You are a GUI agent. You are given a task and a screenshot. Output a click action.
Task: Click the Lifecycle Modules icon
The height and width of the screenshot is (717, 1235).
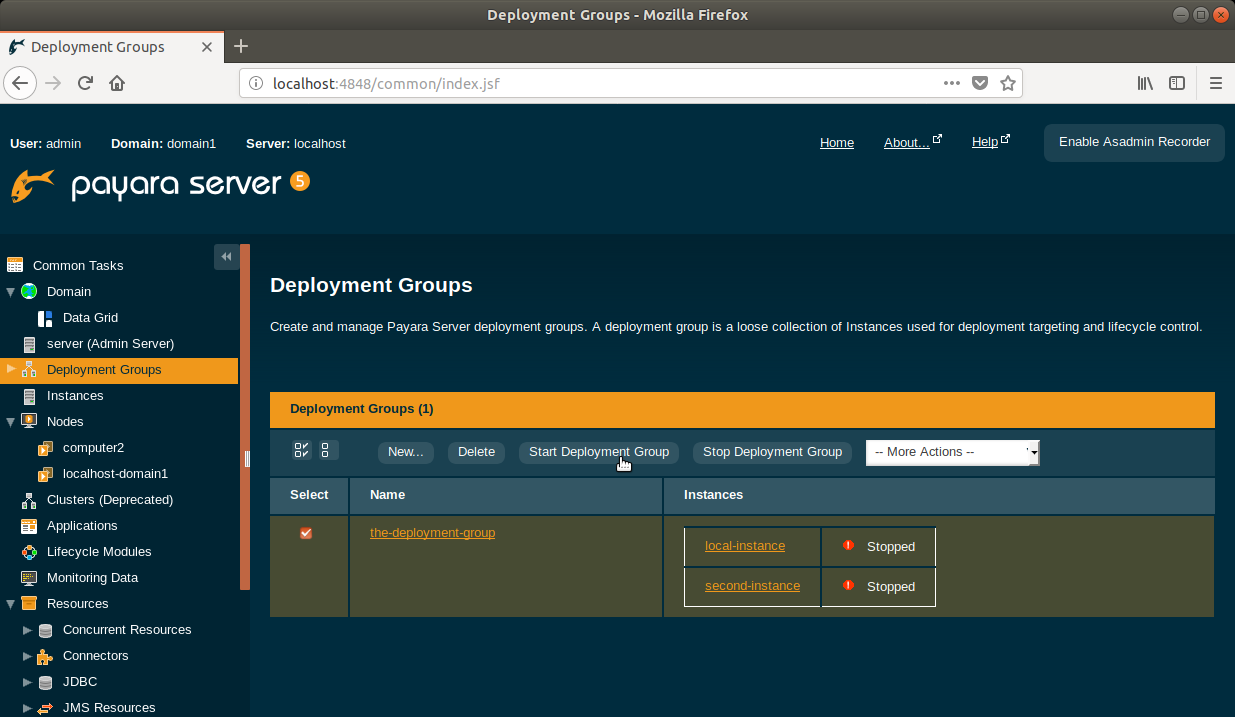point(29,552)
